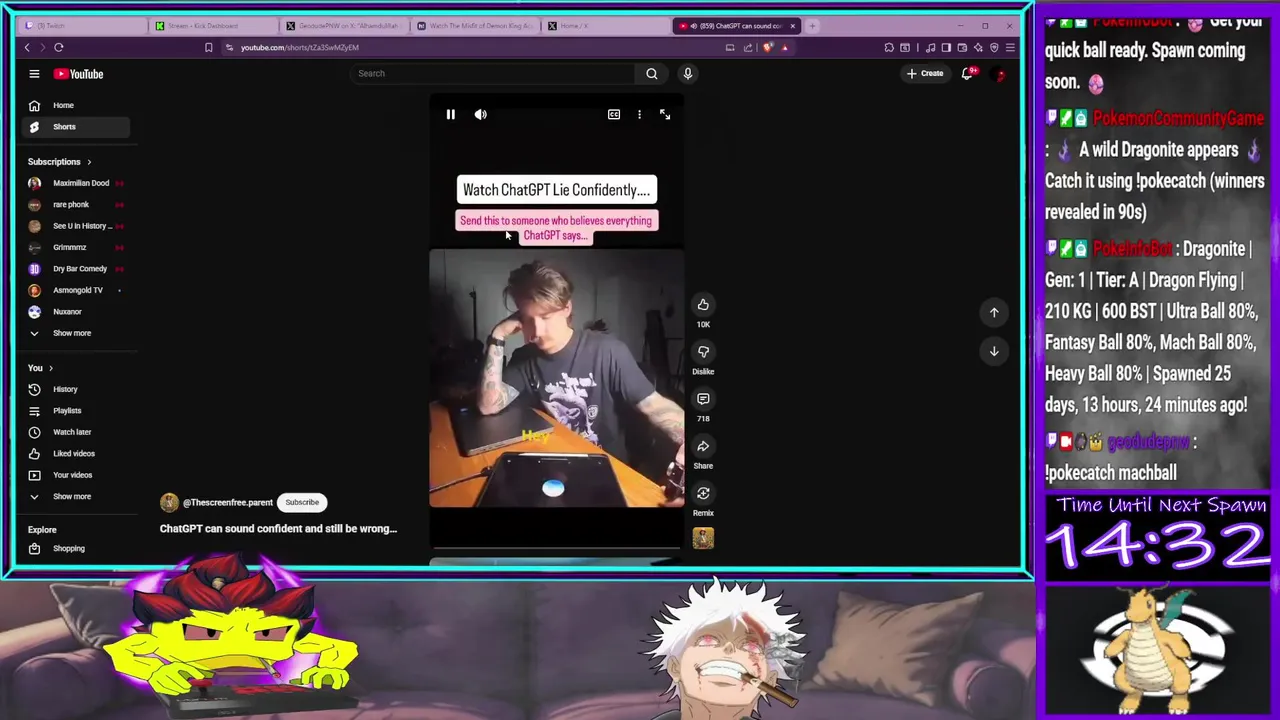Select Shorts in the sidebar
Screen dimensions: 1280x720
pos(74,127)
